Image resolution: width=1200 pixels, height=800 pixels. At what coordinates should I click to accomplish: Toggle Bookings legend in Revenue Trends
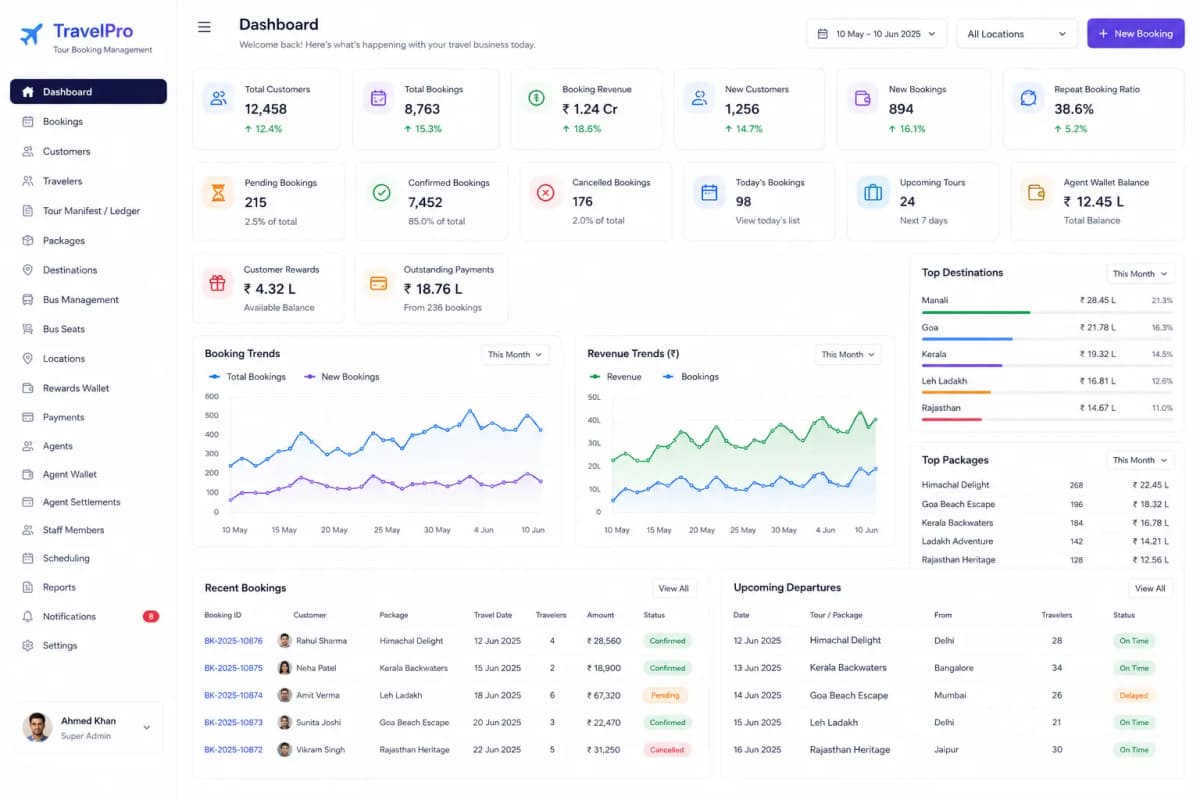[690, 377]
